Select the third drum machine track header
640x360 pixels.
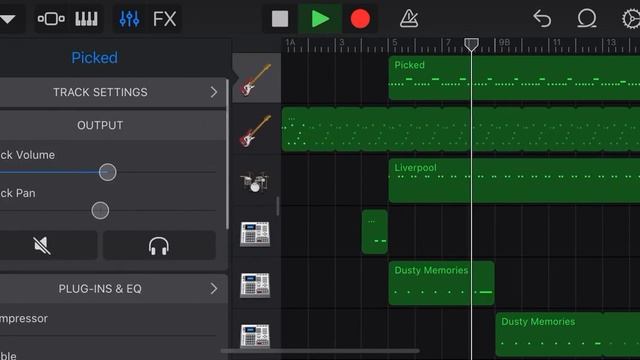pos(256,335)
